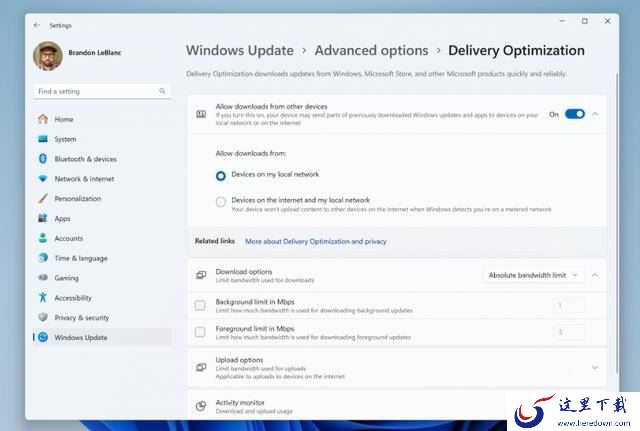Click the Apps icon in sidebar
This screenshot has width=640, height=431.
(43, 218)
